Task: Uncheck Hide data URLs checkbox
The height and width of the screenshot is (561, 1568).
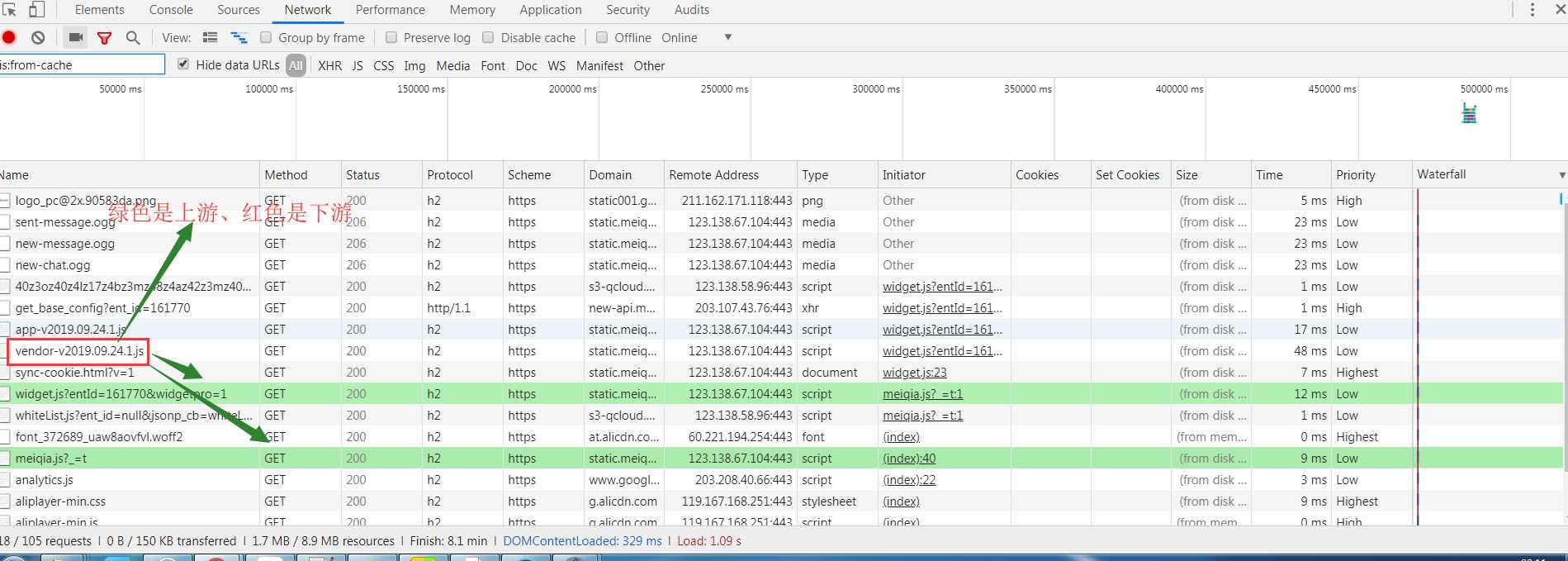Action: pyautogui.click(x=183, y=64)
